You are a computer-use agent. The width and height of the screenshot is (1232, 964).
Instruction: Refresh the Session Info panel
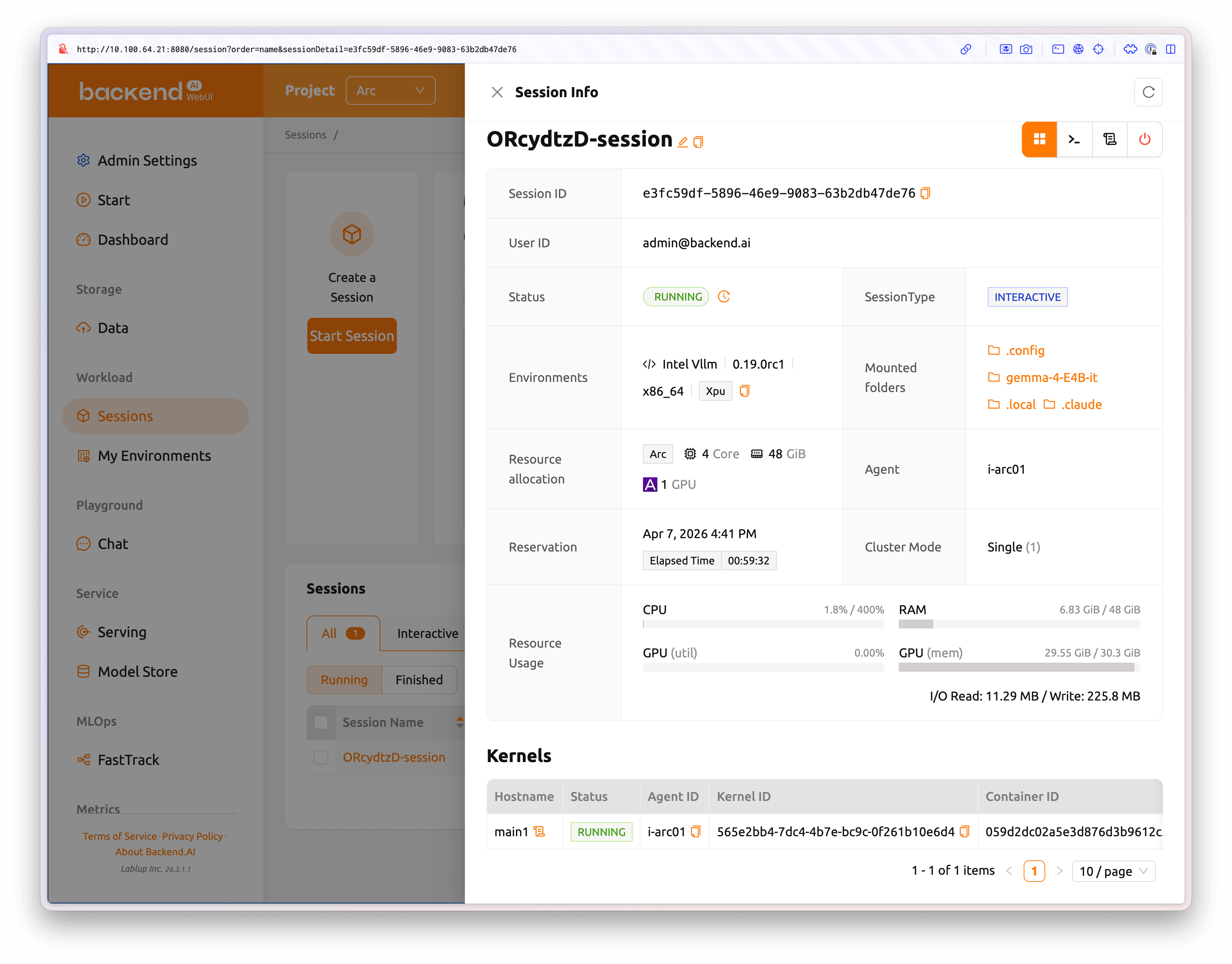tap(1148, 92)
